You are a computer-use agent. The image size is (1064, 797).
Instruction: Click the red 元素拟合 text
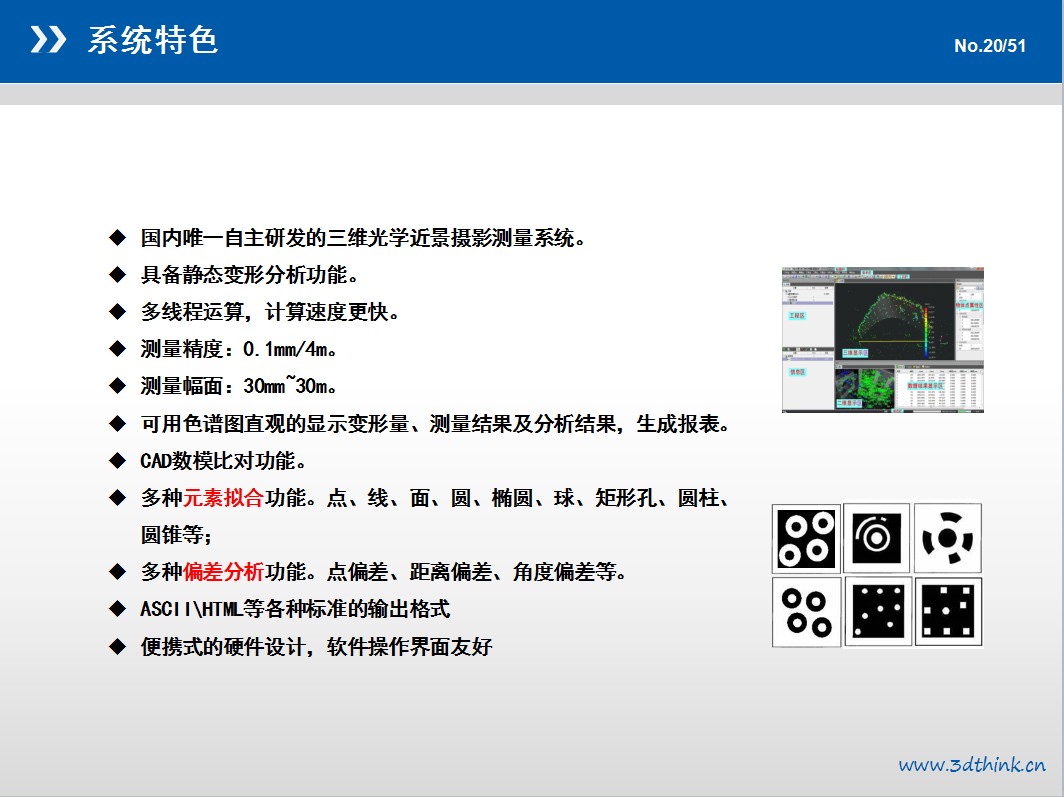pyautogui.click(x=223, y=498)
